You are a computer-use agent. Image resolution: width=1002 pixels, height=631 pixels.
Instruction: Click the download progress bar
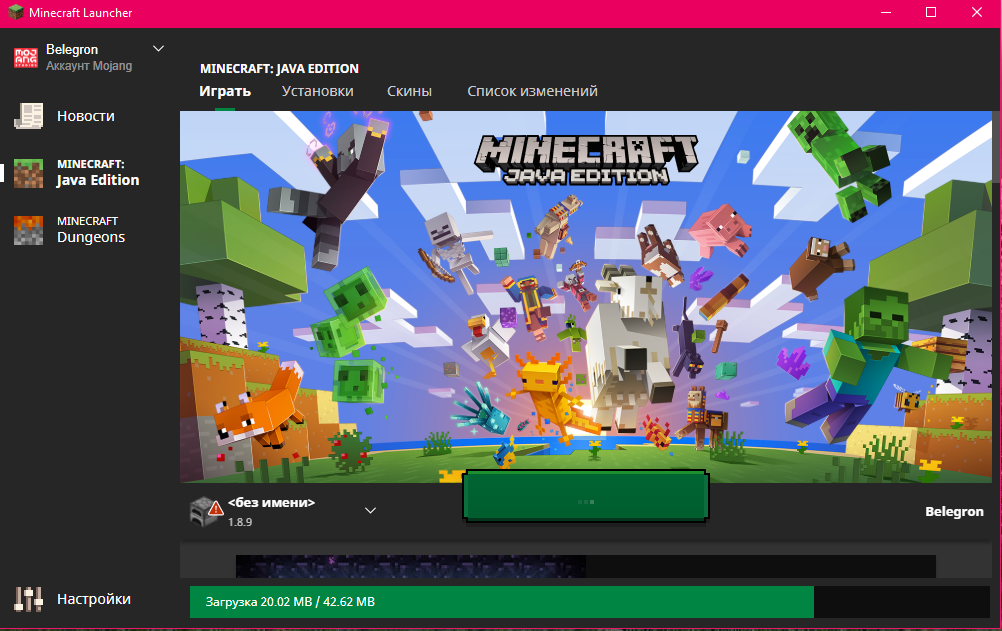[590, 602]
